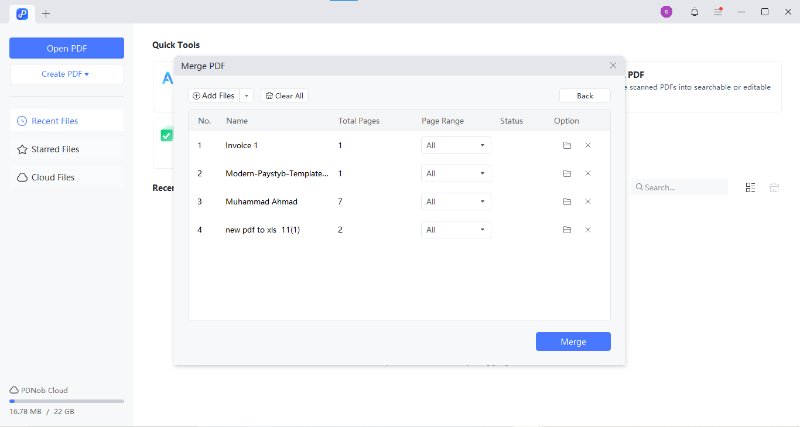Click the Open PDF button
The height and width of the screenshot is (427, 800).
pyautogui.click(x=66, y=48)
